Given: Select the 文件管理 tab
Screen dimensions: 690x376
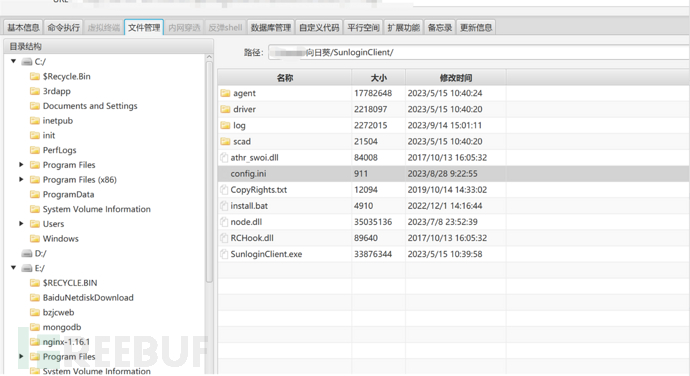Looking at the screenshot, I should click(x=144, y=27).
